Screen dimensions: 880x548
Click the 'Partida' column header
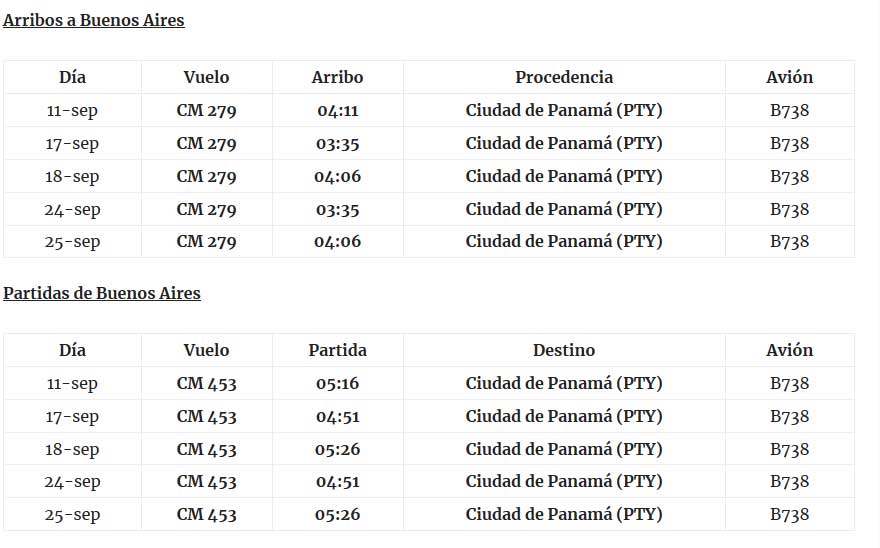tap(337, 350)
